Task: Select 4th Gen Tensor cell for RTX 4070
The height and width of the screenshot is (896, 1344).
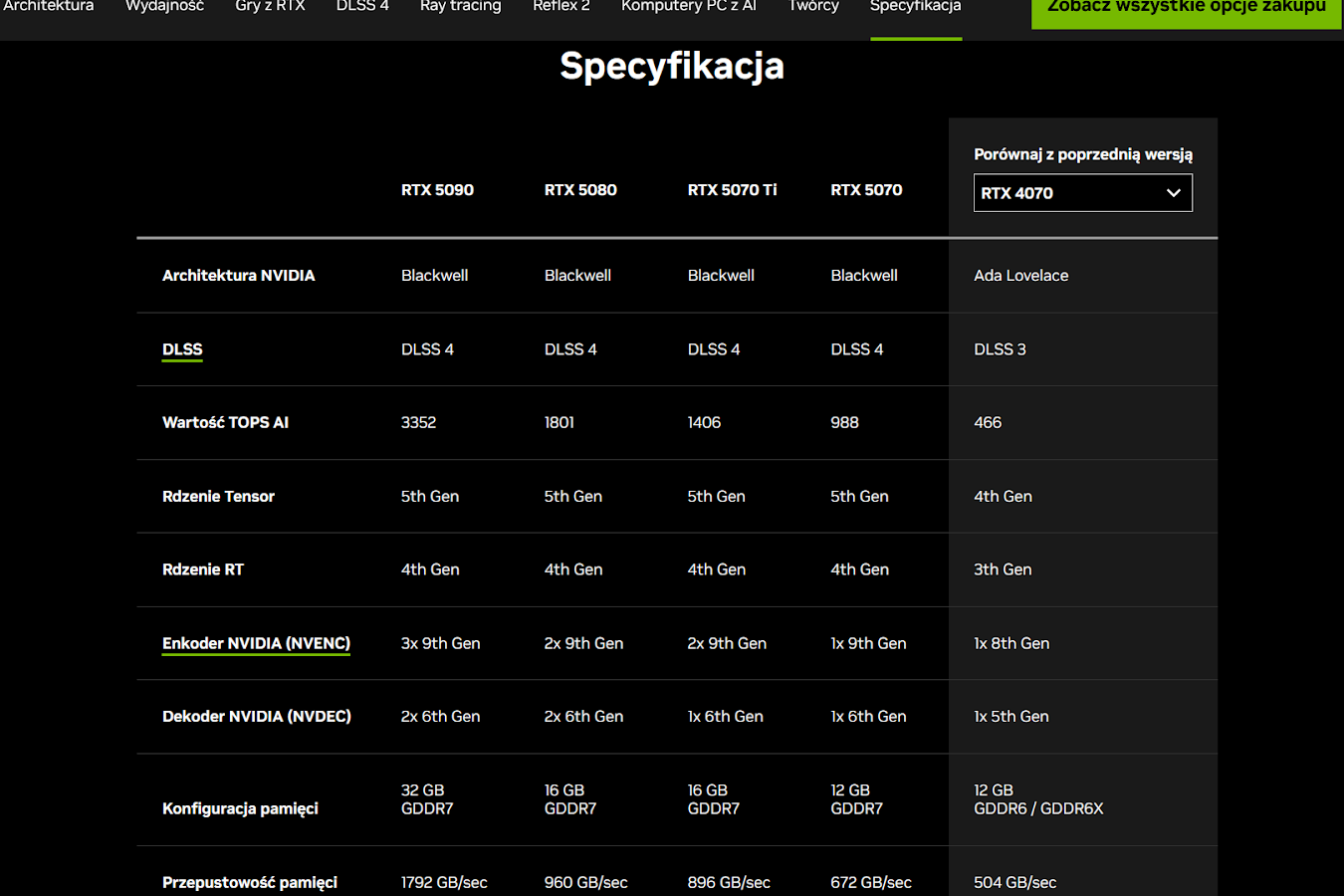Action: (x=1003, y=496)
